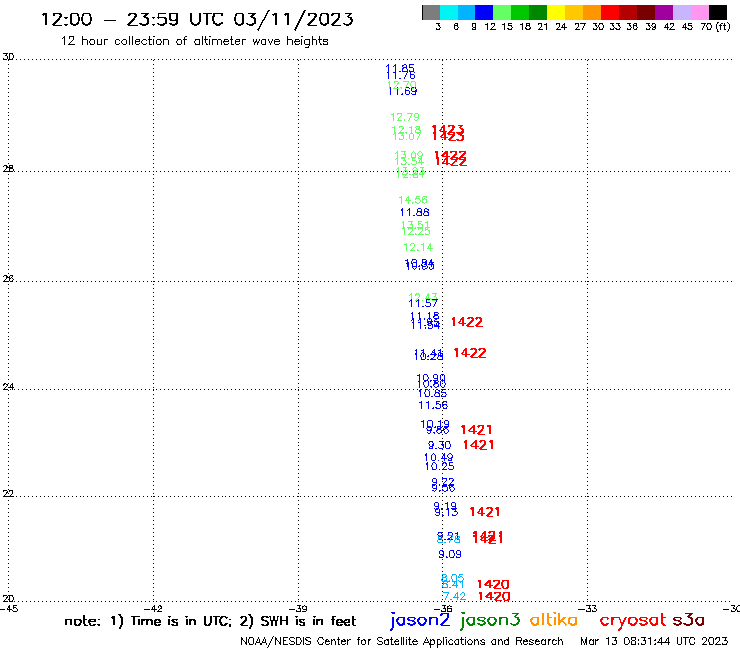Click the '45' color scale label
Image resolution: width=740 pixels, height=650 pixels.
(x=687, y=27)
